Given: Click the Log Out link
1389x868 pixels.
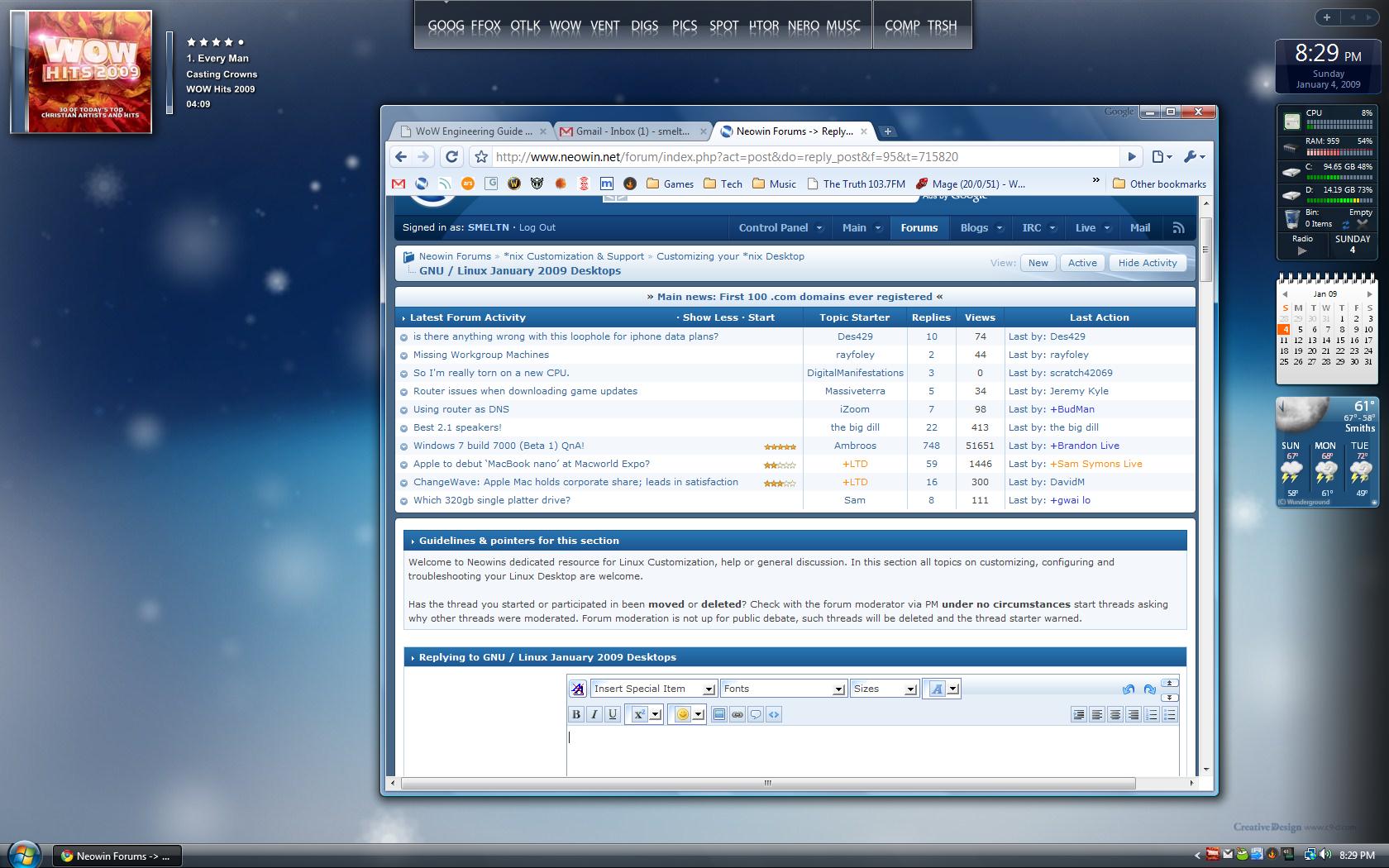Looking at the screenshot, I should [x=537, y=227].
